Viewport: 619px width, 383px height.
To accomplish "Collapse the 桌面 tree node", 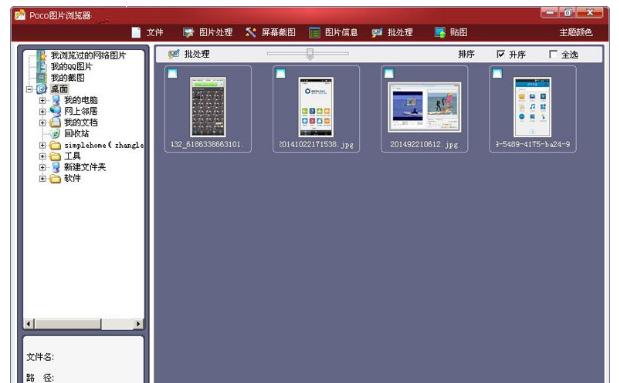I will [29, 89].
